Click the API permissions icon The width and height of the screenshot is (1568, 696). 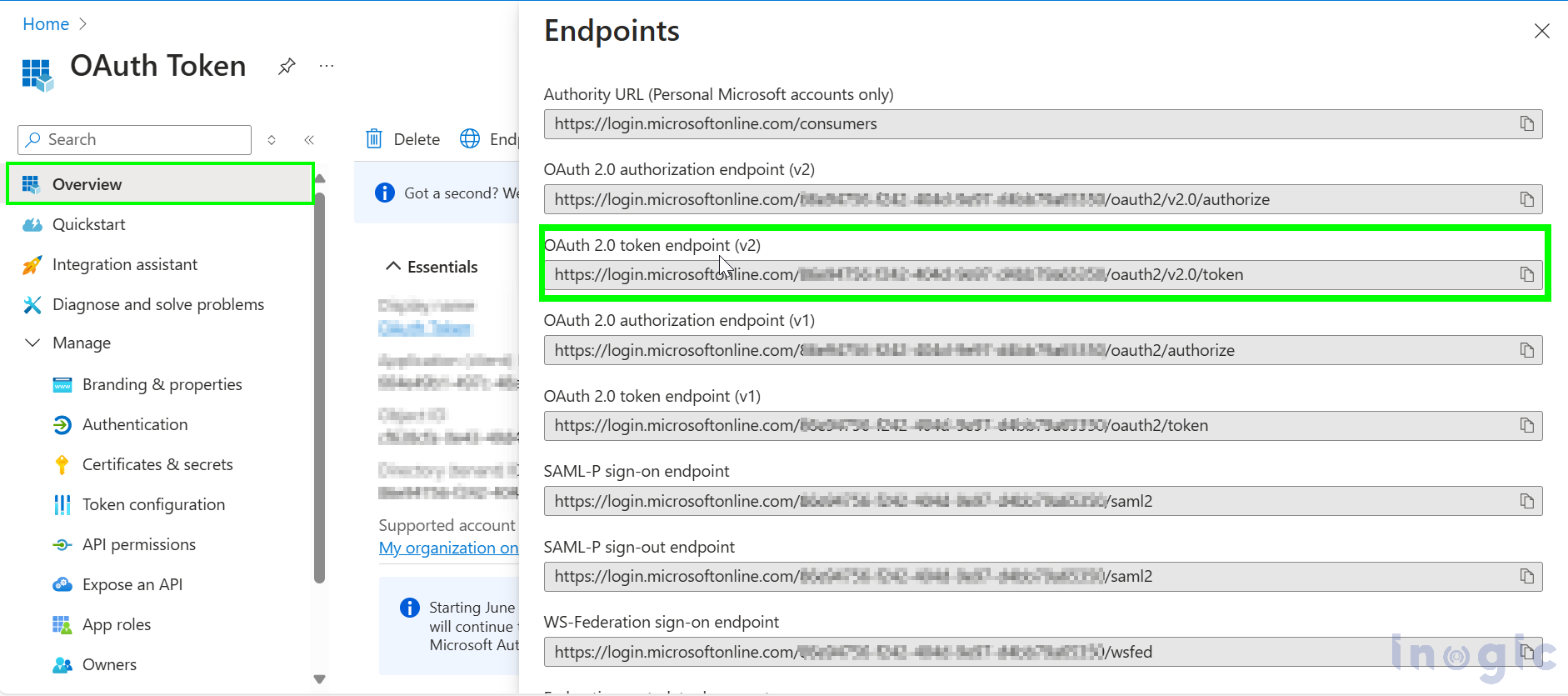pyautogui.click(x=62, y=545)
